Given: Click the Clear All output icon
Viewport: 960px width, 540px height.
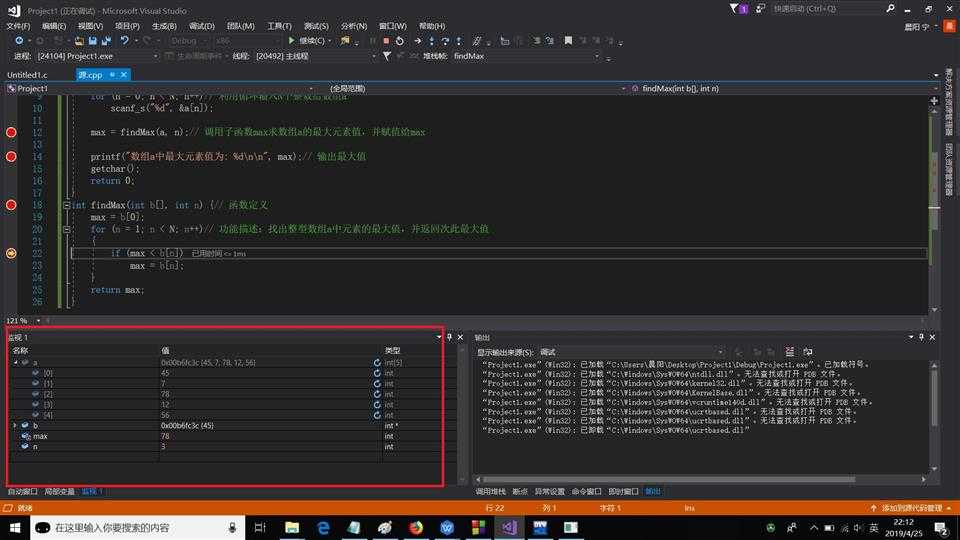Looking at the screenshot, I should point(790,351).
